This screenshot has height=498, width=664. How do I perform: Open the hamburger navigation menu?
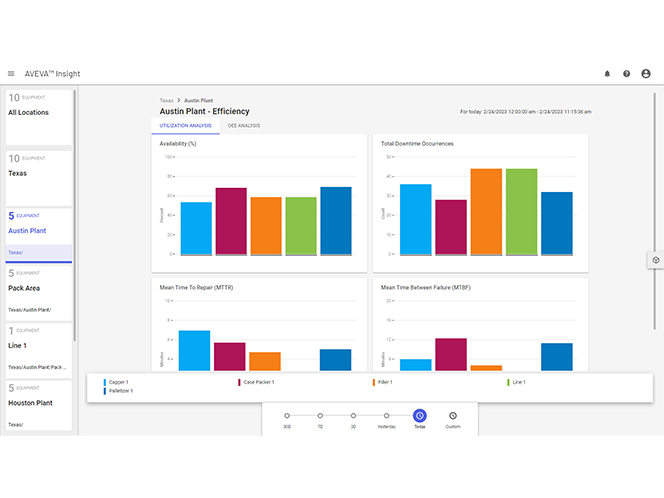coord(11,73)
